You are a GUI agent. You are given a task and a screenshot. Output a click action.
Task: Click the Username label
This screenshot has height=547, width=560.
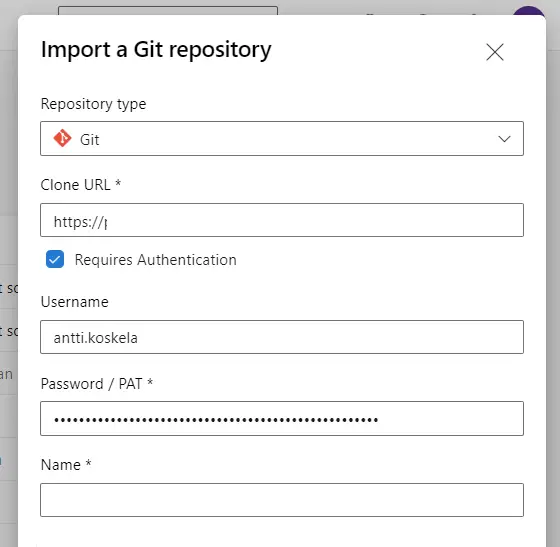click(x=75, y=302)
